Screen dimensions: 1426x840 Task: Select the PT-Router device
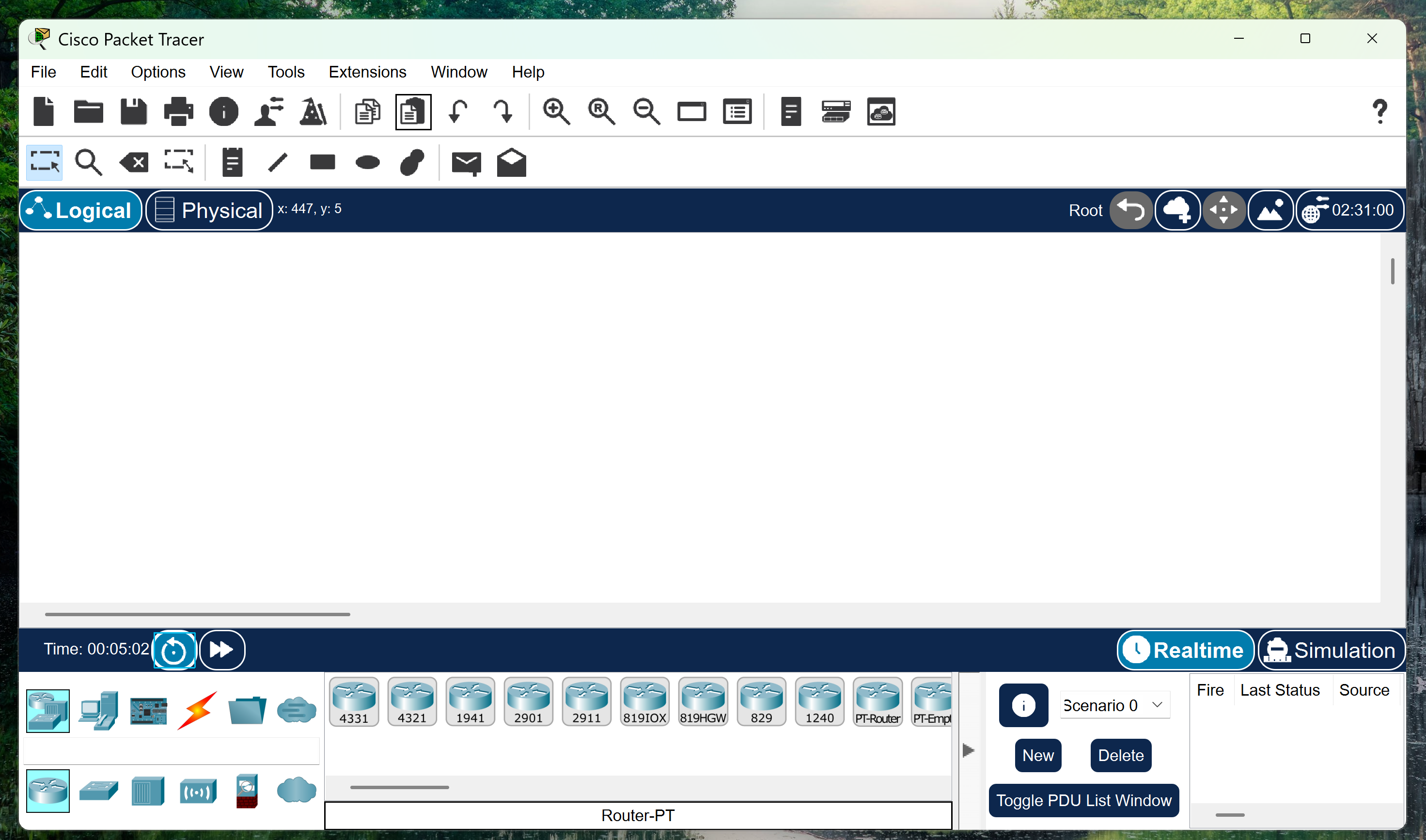point(878,701)
